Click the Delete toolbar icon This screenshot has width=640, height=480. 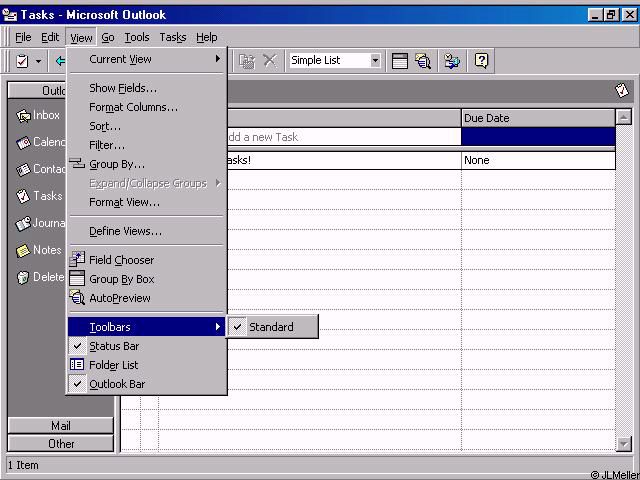pos(270,61)
